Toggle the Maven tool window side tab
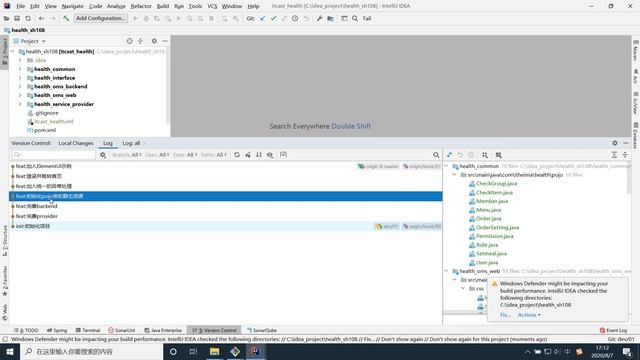The image size is (640, 360). [636, 51]
